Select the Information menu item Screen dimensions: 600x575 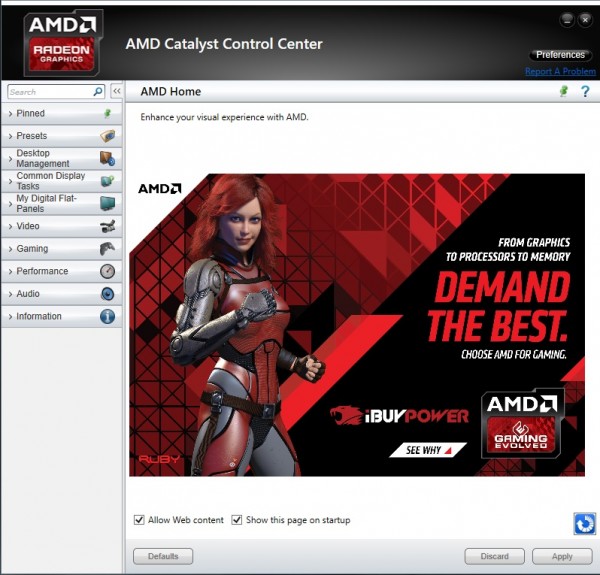click(x=62, y=316)
